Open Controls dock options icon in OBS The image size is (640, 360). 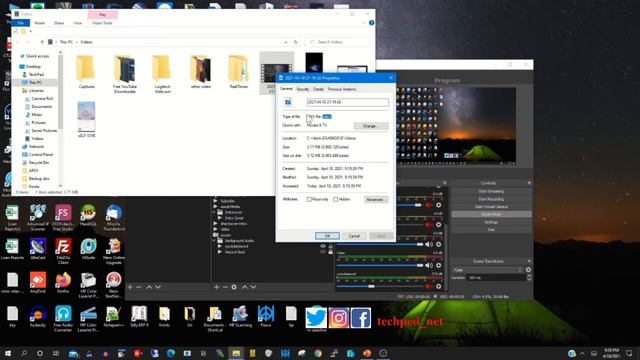529,183
